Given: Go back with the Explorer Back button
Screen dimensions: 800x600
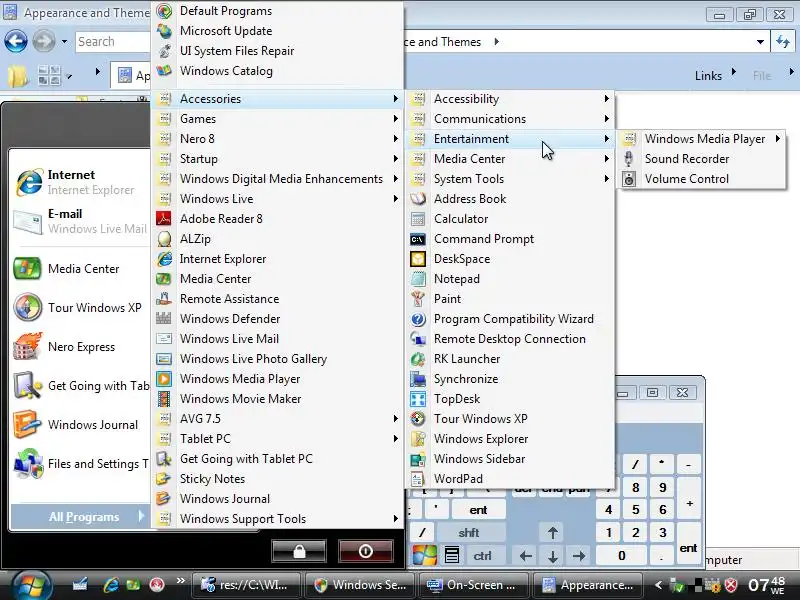Looking at the screenshot, I should (16, 41).
